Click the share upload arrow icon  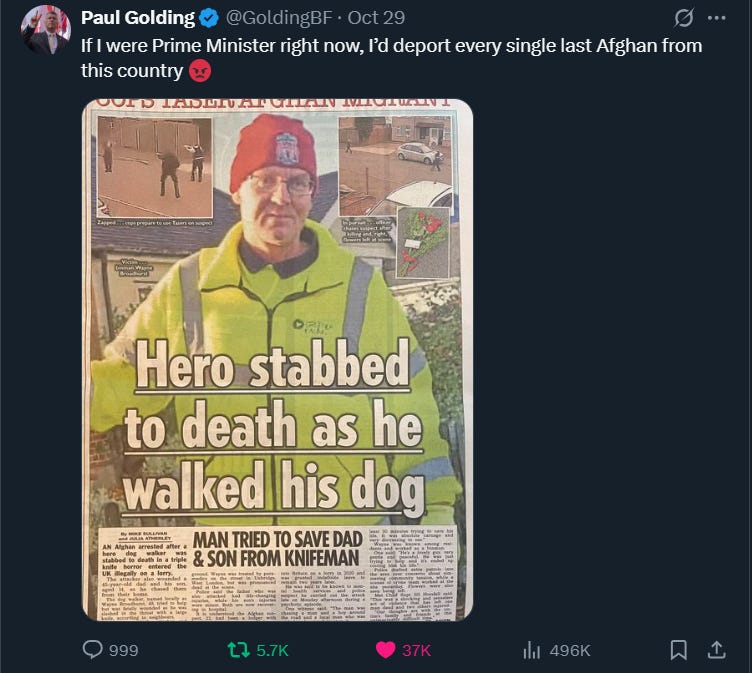[x=716, y=650]
